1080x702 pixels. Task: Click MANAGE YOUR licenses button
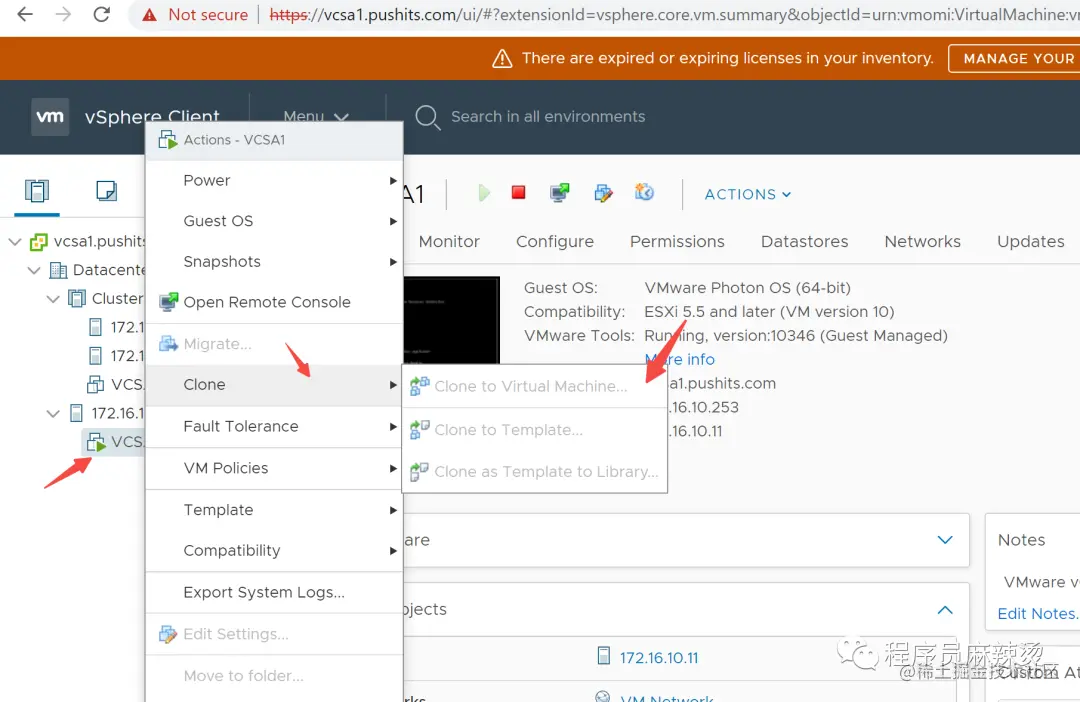coord(1014,59)
